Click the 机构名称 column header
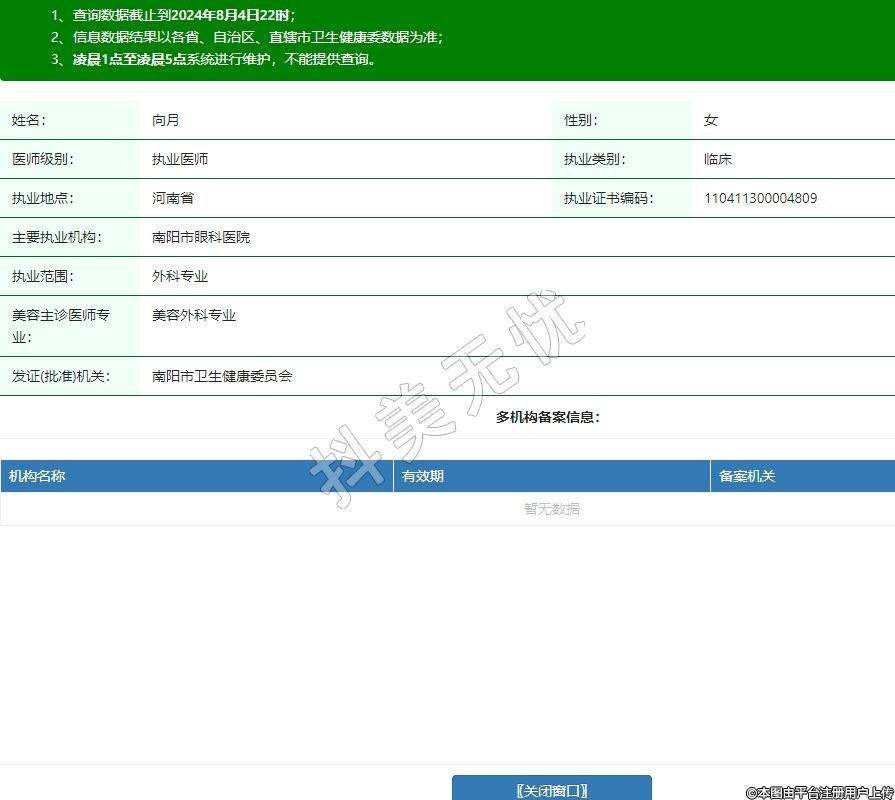Screen dimensions: 895x800 coord(38,476)
